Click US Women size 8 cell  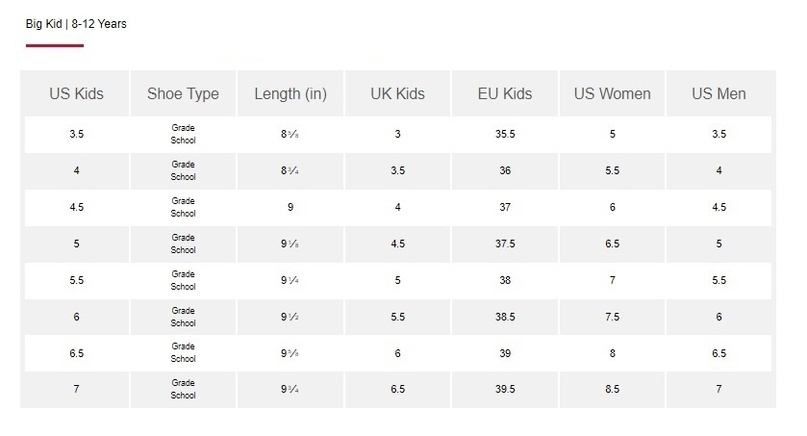point(612,352)
